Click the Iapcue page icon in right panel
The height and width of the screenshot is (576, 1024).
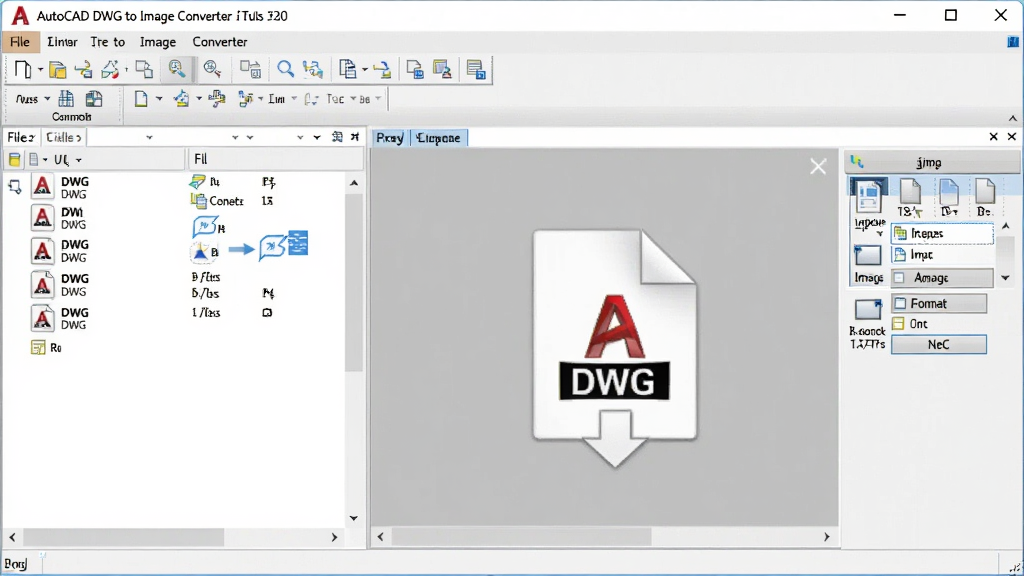point(869,195)
